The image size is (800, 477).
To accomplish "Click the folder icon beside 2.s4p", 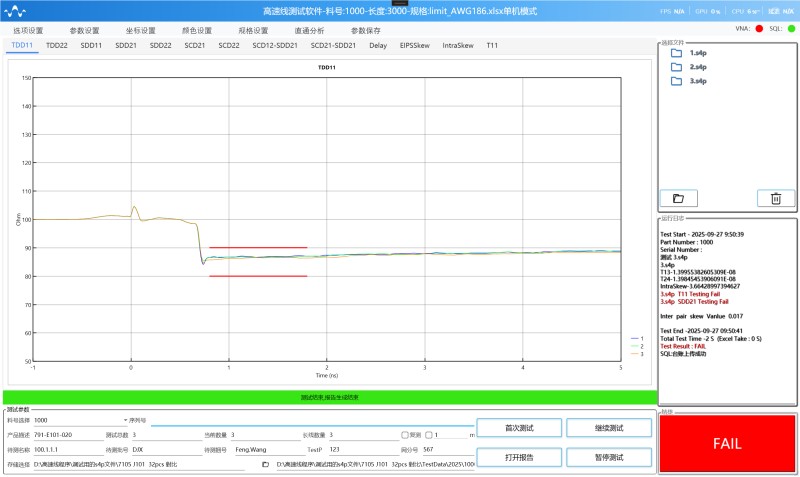I will click(x=677, y=67).
